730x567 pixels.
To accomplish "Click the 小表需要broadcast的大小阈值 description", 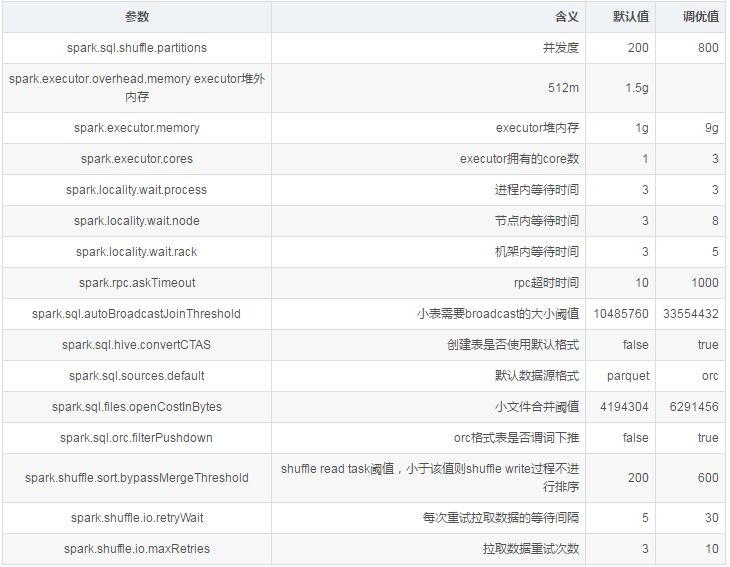I will (x=498, y=314).
